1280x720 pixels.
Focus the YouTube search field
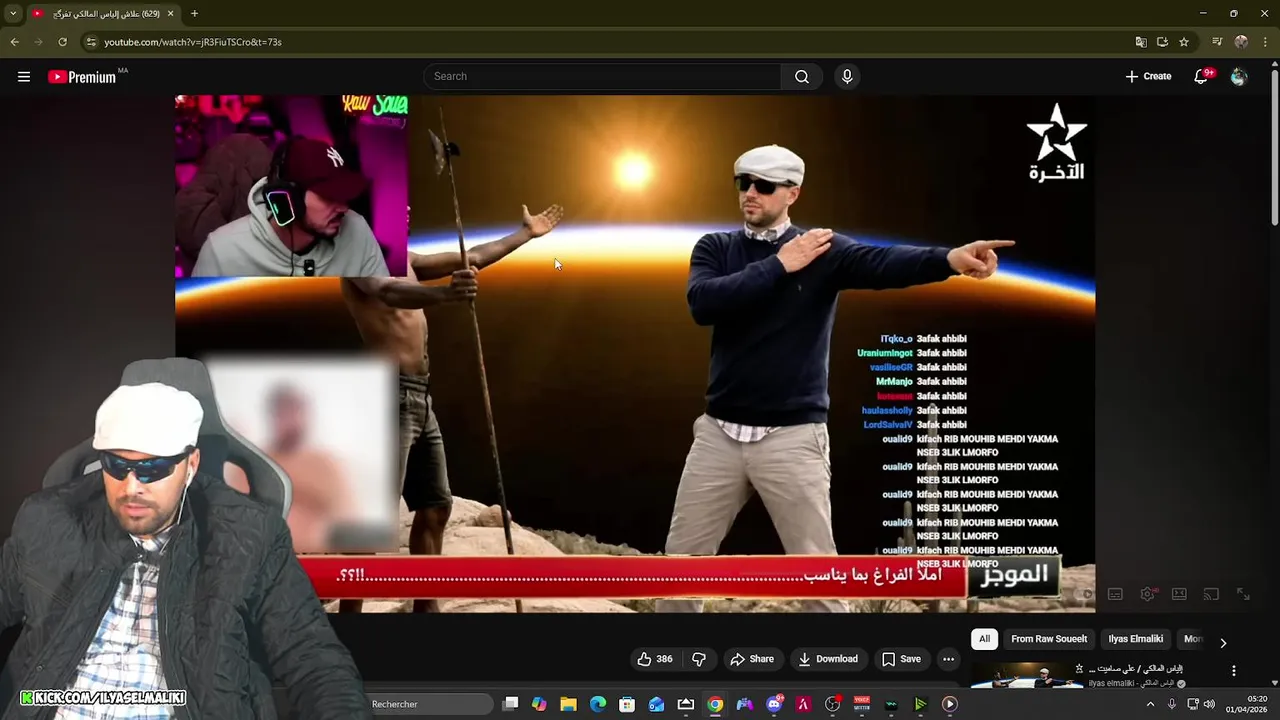tap(603, 76)
